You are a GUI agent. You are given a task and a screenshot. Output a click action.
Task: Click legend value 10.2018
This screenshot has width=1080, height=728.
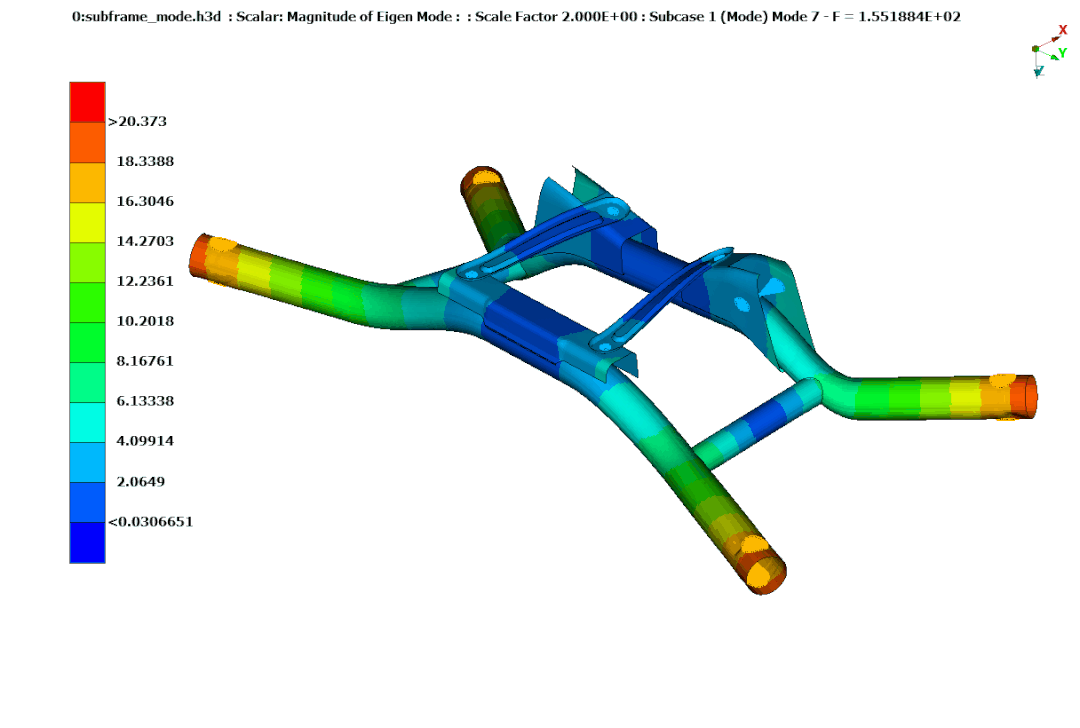tap(145, 321)
